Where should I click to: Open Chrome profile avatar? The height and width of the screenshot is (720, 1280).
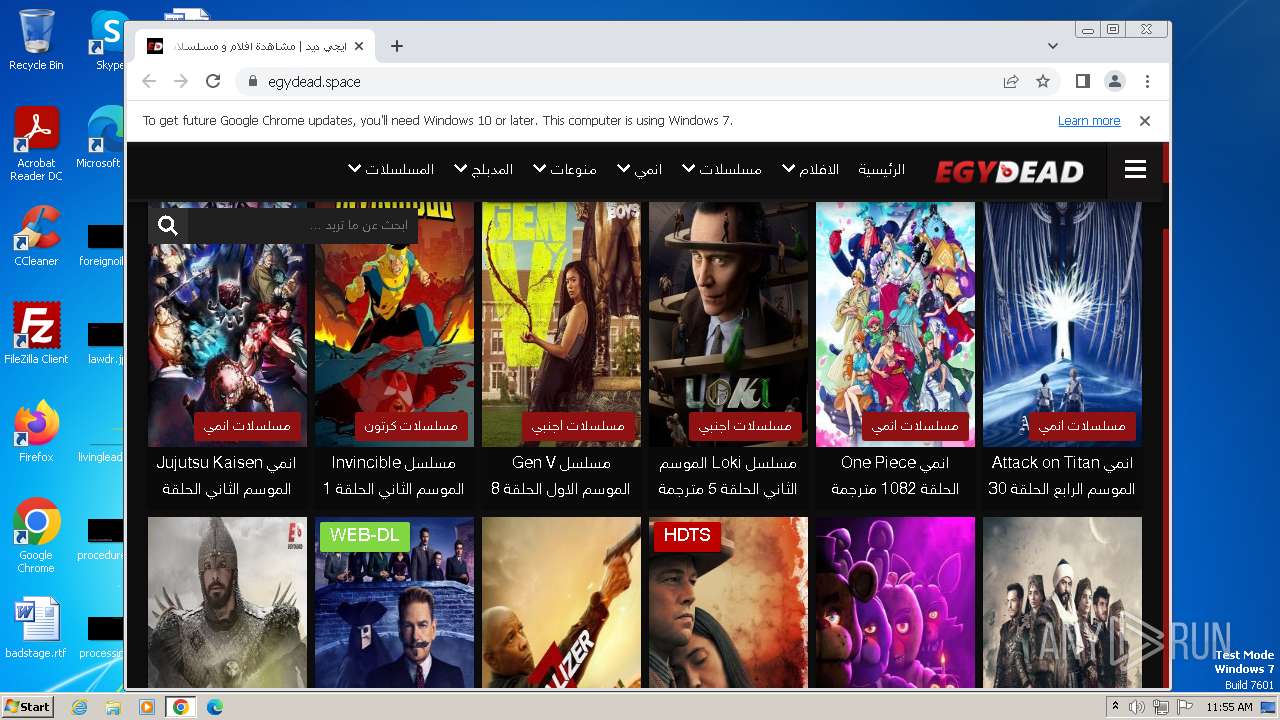[1115, 82]
